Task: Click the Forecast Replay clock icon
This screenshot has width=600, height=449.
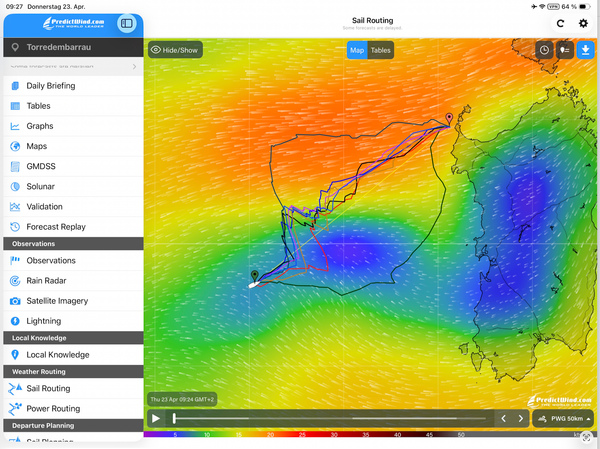Action: pos(15,227)
